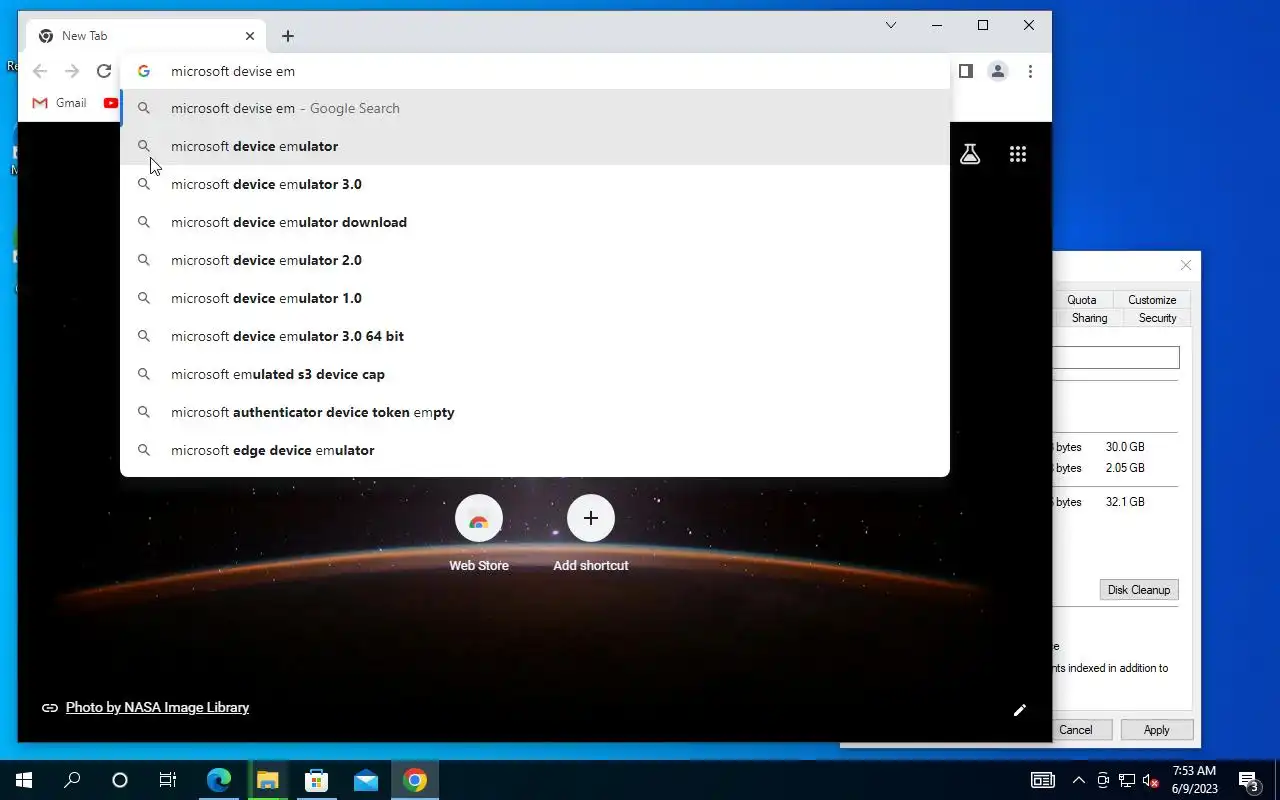Customize this page with pencil icon
1280x800 pixels.
[x=1020, y=710]
